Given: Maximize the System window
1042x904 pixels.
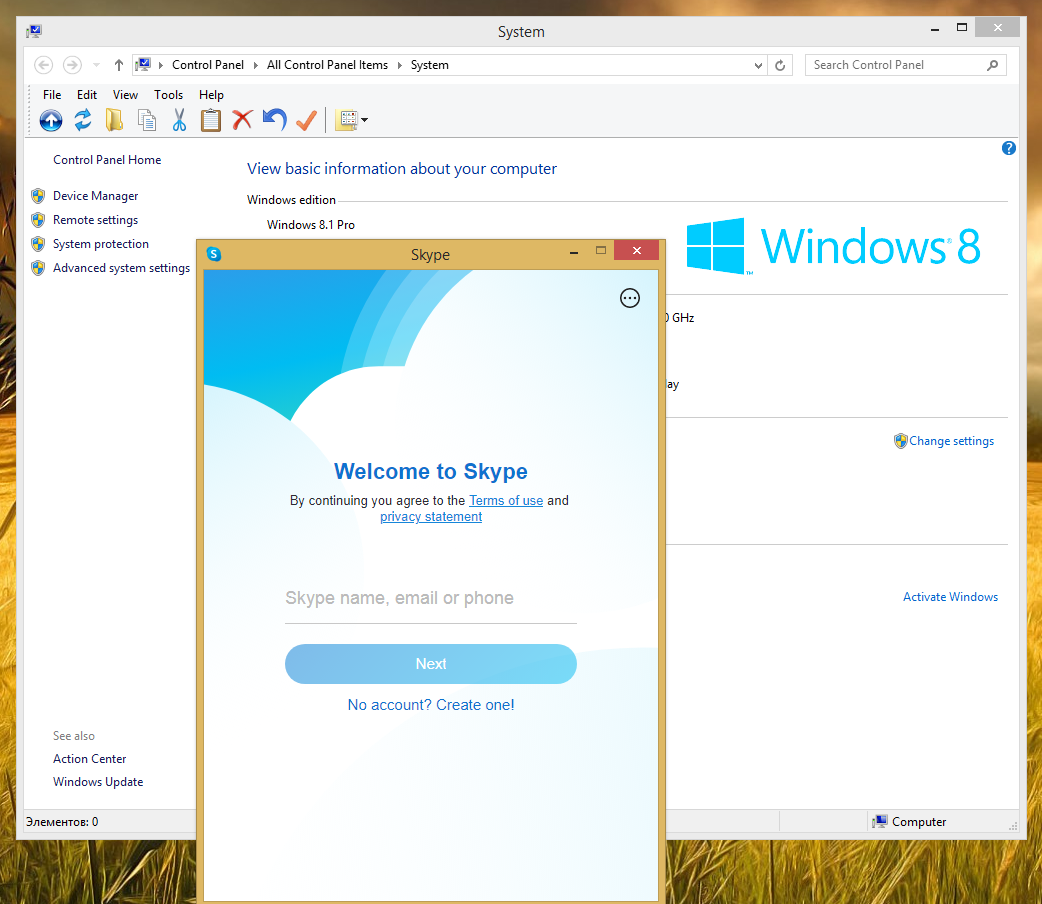Looking at the screenshot, I should 962,27.
